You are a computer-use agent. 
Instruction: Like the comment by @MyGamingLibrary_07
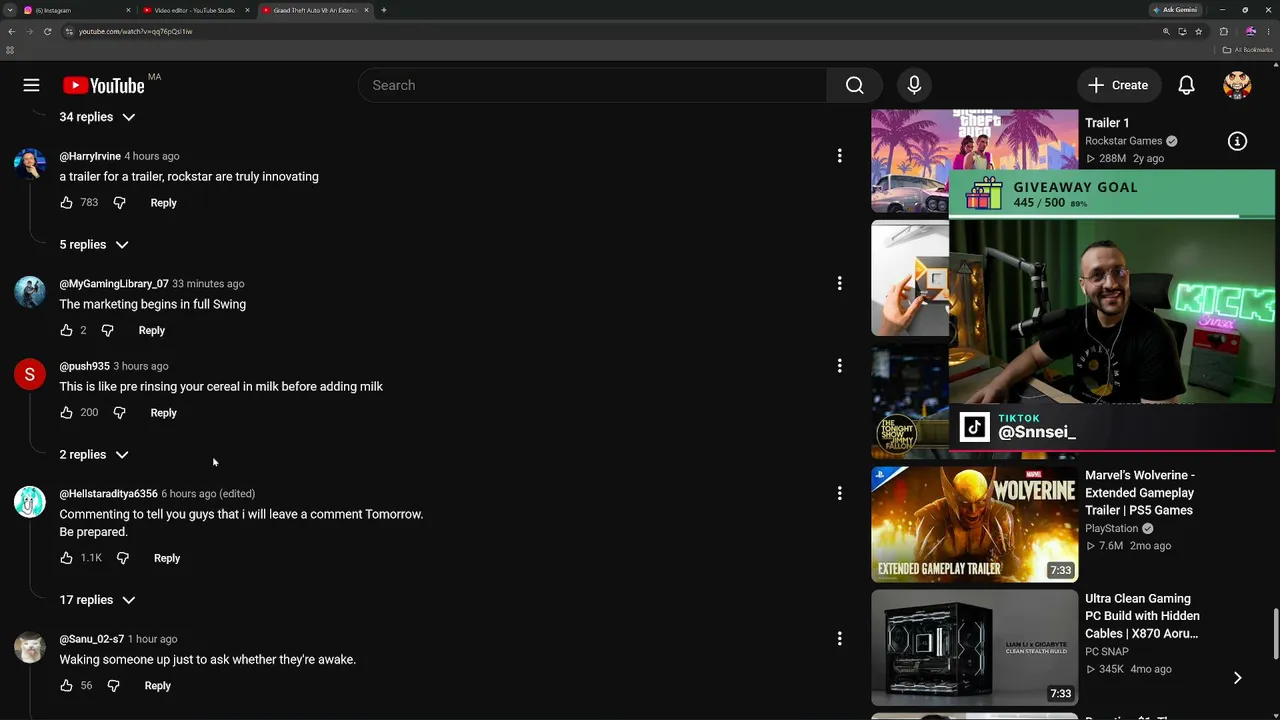[x=66, y=330]
